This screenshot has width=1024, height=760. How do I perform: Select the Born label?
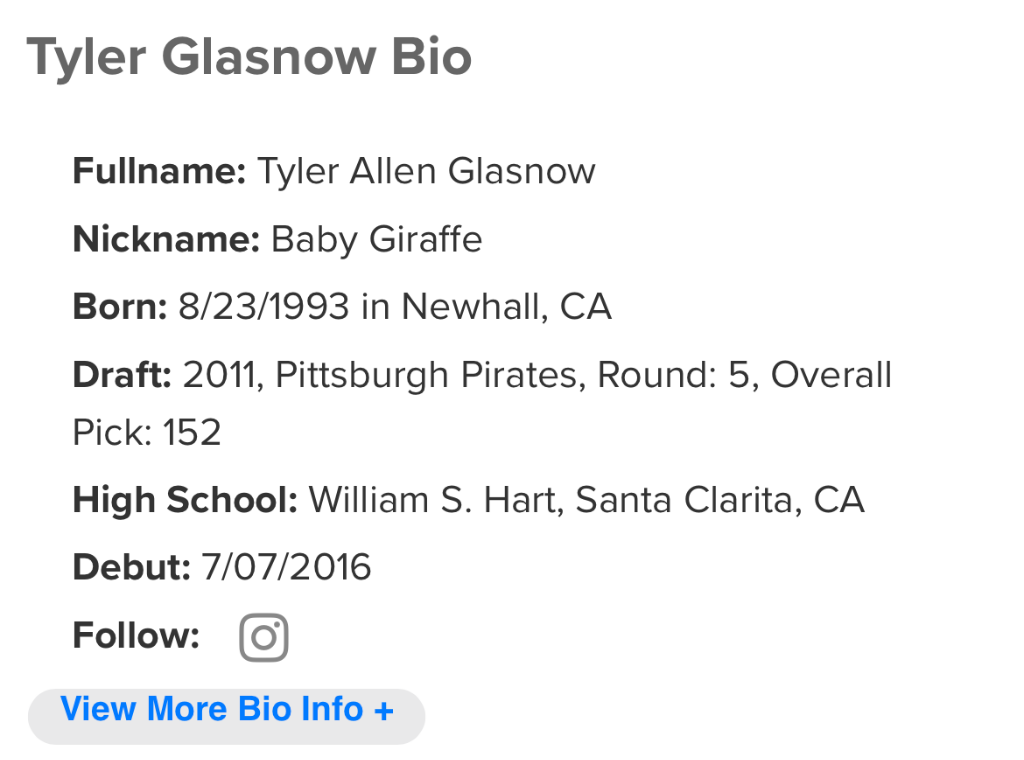tap(120, 307)
